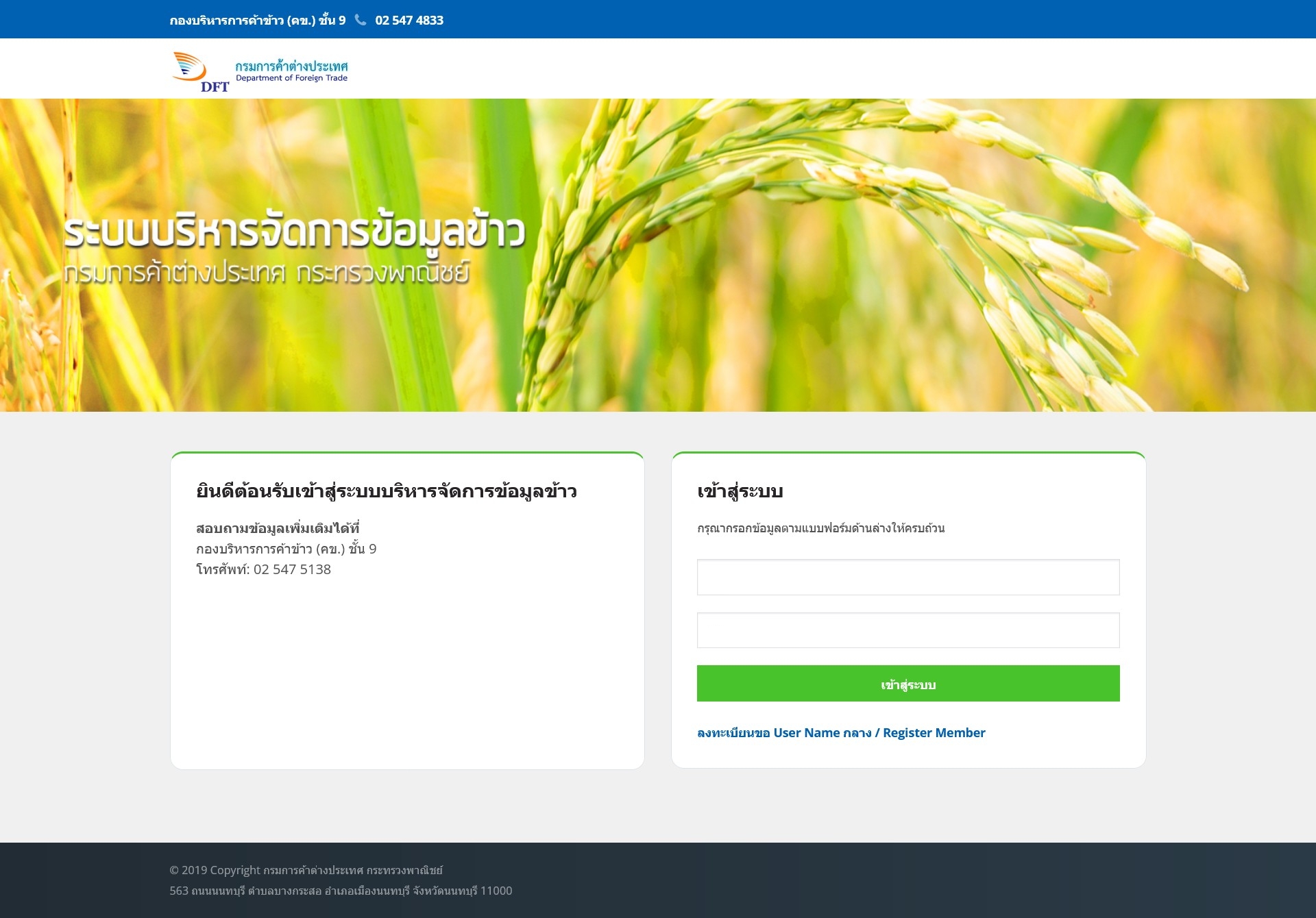Click the เข้าสู่ระบบ panel heading
Screen dimensions: 1316x918
[740, 491]
